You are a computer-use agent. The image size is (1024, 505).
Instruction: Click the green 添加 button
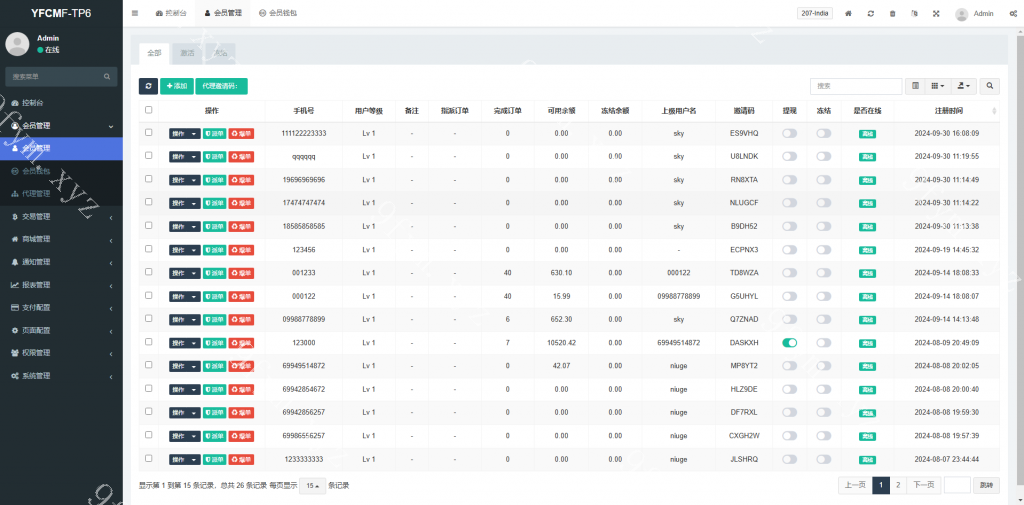(x=176, y=86)
